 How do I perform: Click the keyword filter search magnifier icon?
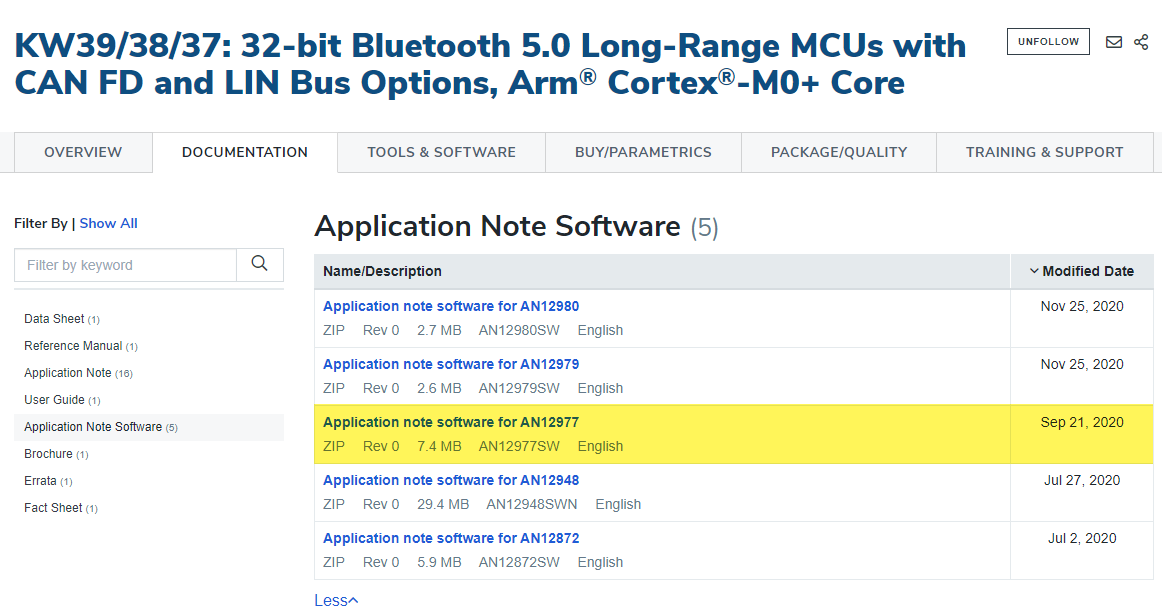[x=259, y=264]
